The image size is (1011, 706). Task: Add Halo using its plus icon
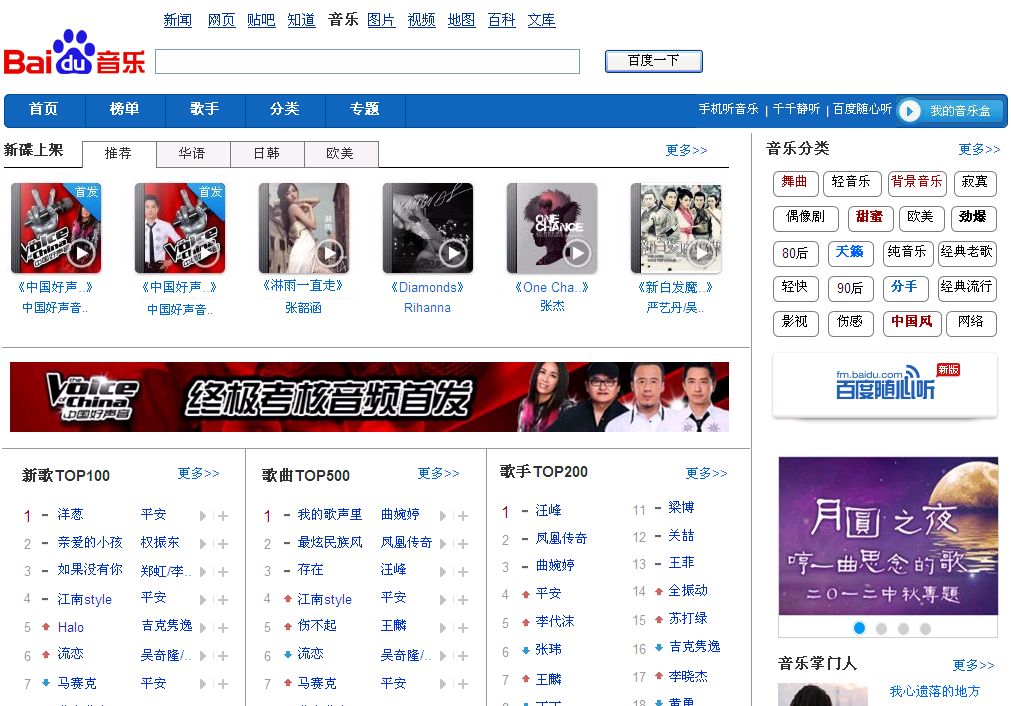[x=222, y=628]
